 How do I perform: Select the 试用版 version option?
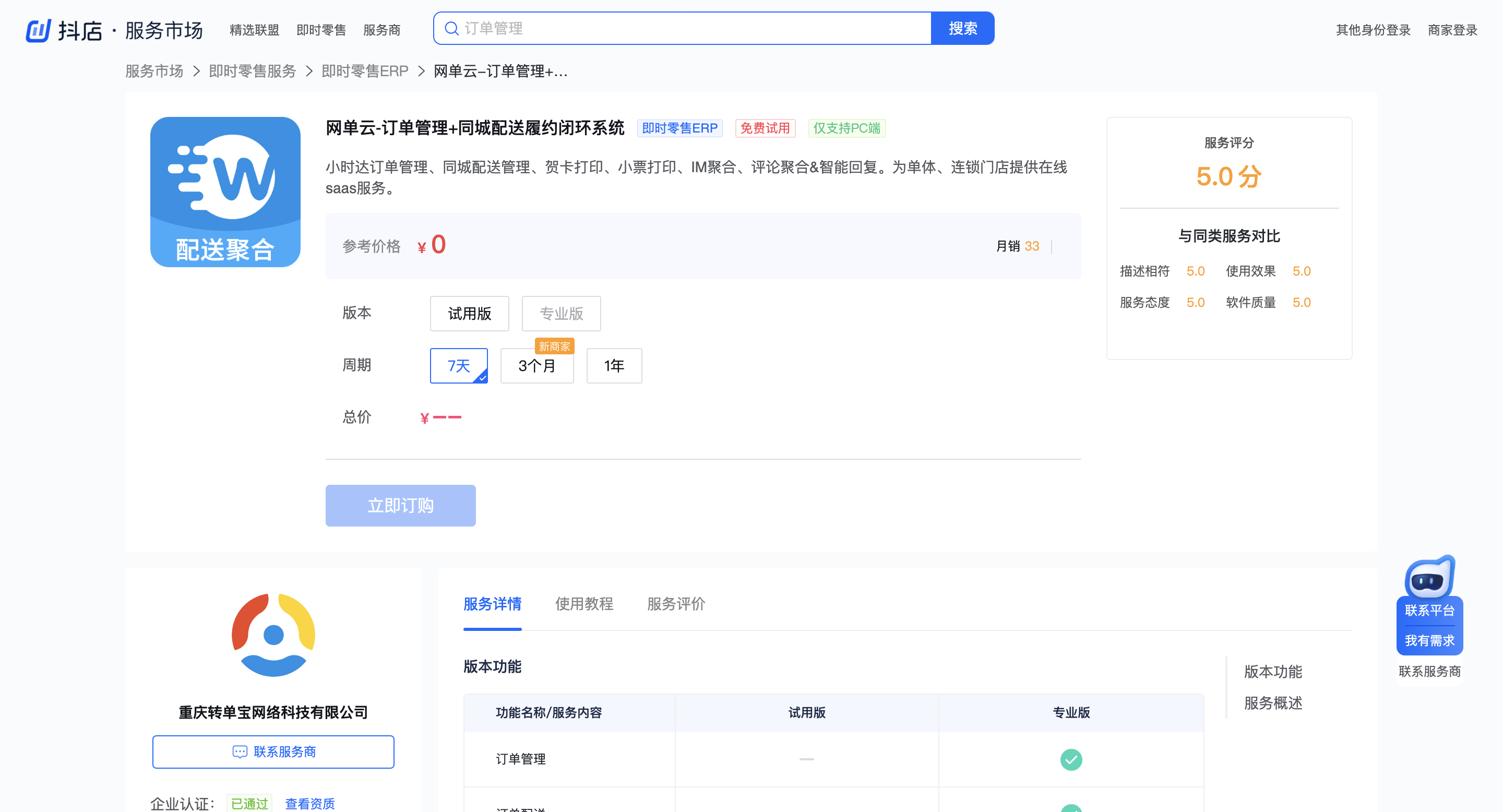(470, 313)
